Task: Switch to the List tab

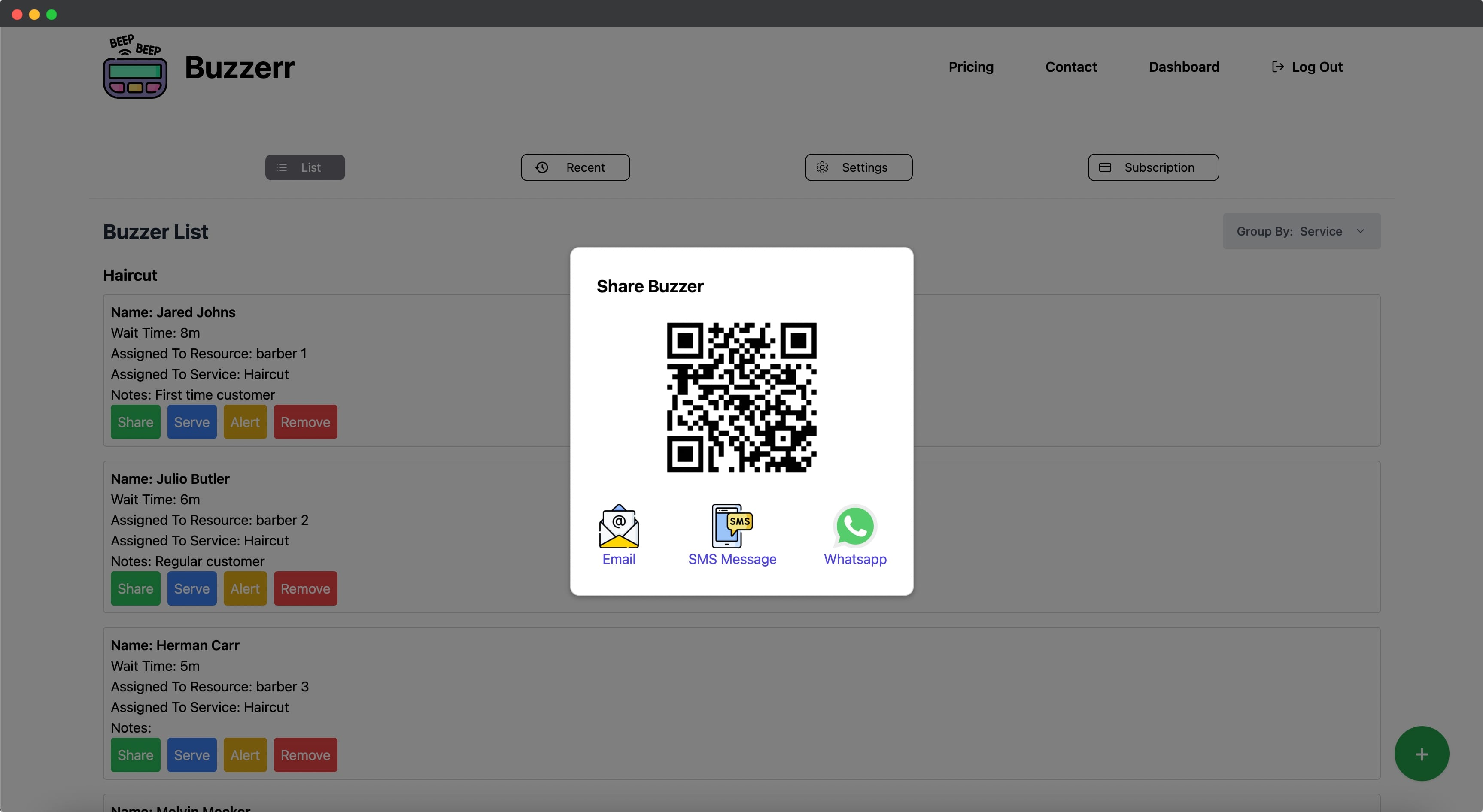Action: point(304,167)
